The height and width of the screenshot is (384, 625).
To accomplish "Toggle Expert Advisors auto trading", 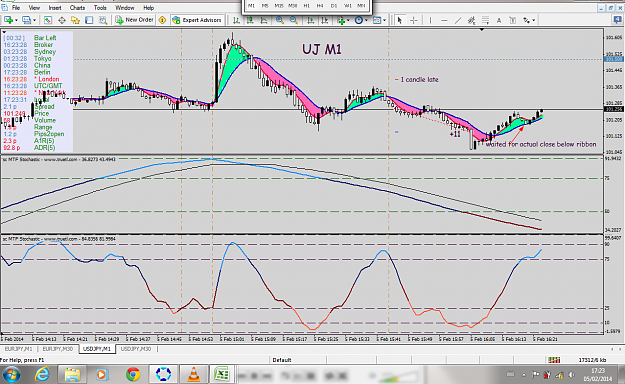I will (197, 20).
